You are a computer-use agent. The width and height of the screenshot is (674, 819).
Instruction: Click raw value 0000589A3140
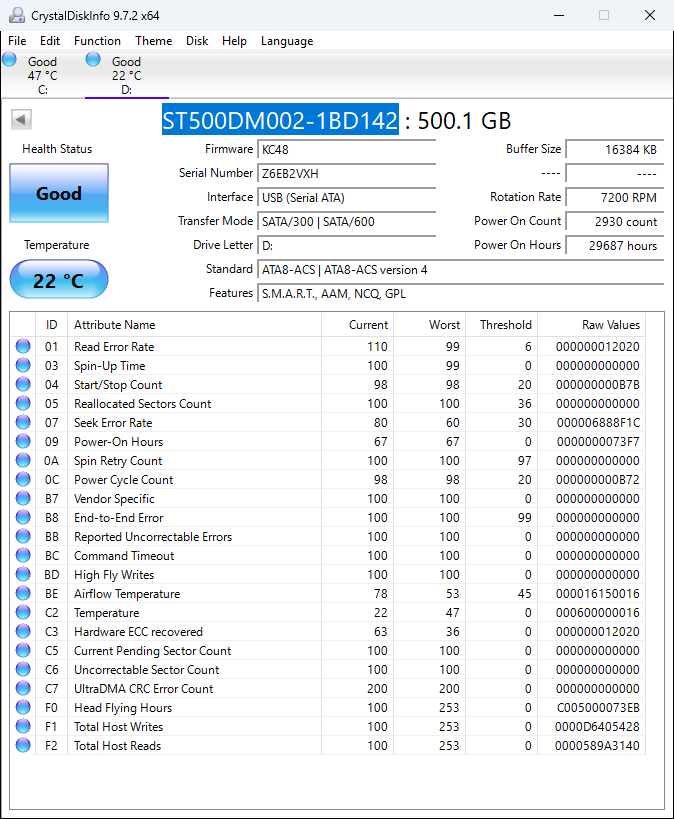click(597, 745)
